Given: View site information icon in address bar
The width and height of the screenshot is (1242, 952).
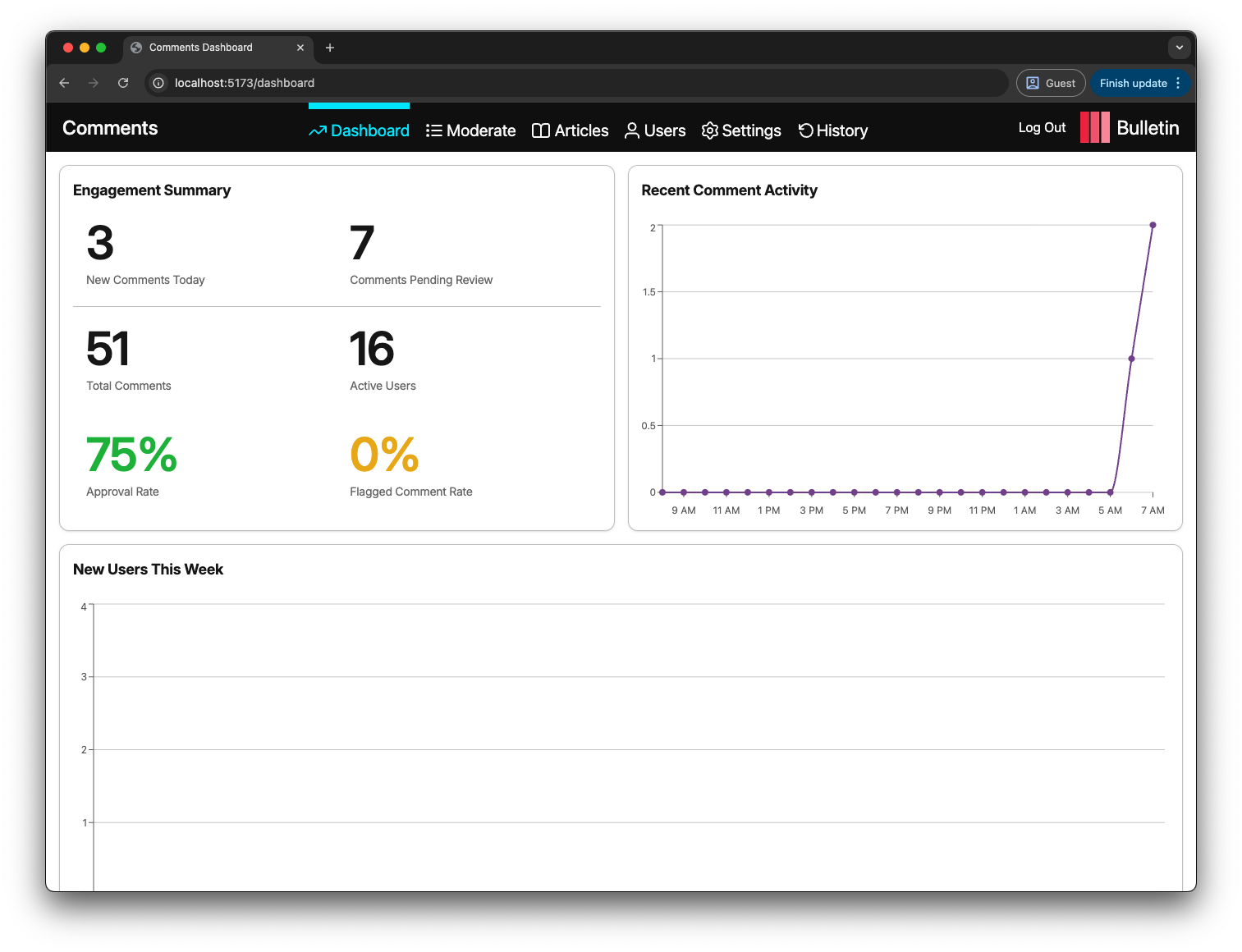Looking at the screenshot, I should click(159, 83).
